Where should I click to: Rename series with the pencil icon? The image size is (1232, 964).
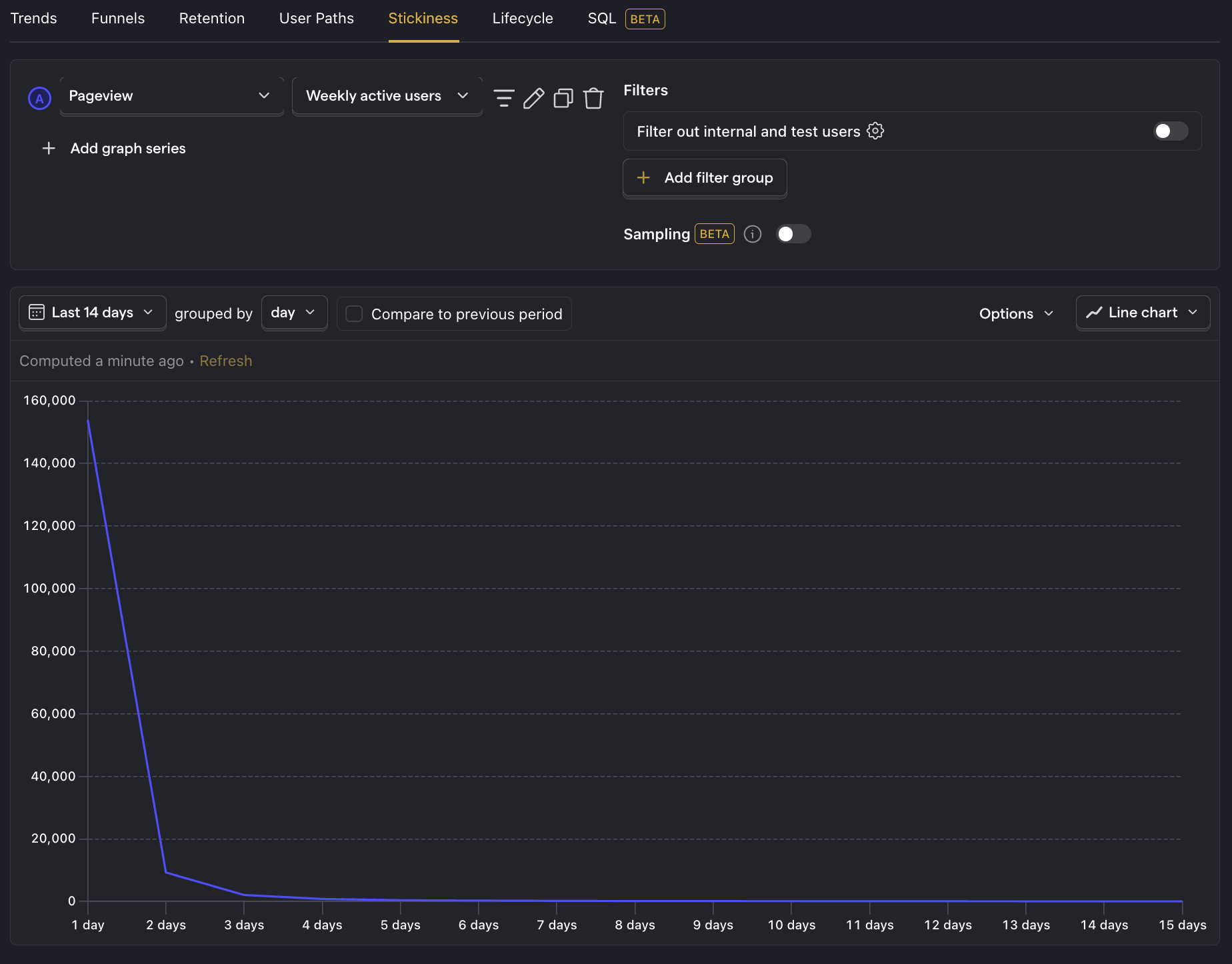tap(533, 98)
